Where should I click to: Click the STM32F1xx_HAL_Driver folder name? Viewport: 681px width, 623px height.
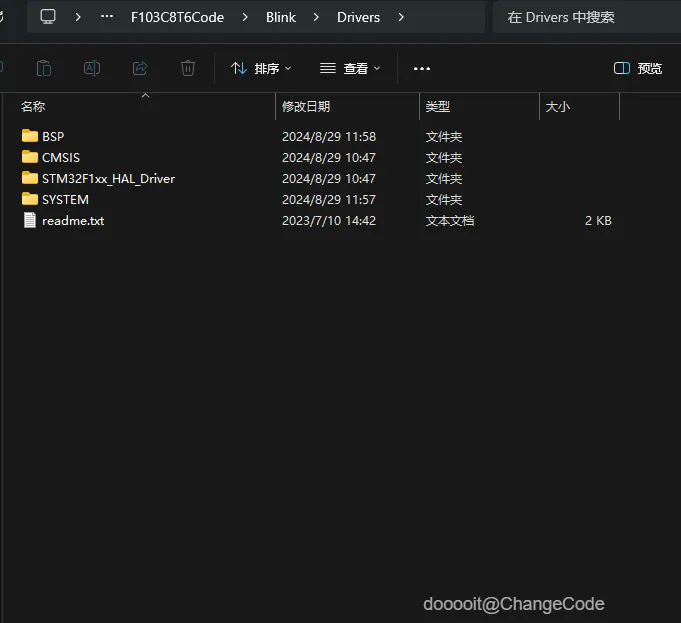click(x=109, y=179)
